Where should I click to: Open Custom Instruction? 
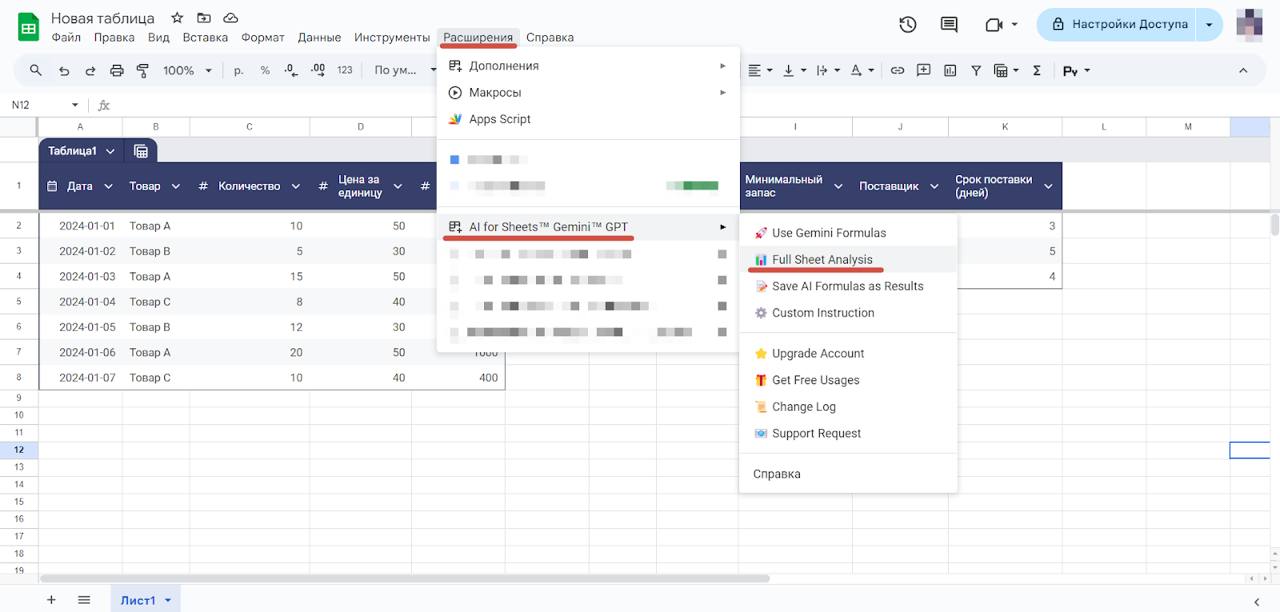(x=848, y=313)
